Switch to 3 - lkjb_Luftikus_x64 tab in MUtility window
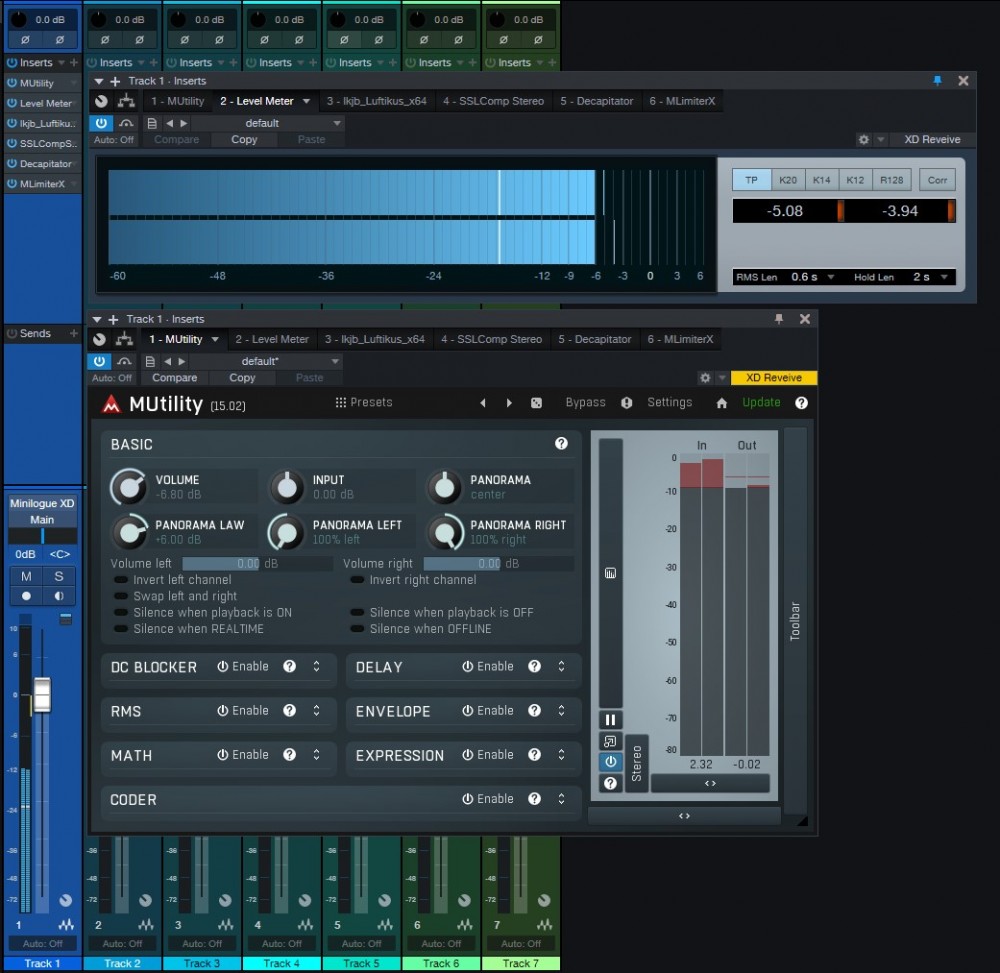The image size is (1000, 973). point(374,340)
